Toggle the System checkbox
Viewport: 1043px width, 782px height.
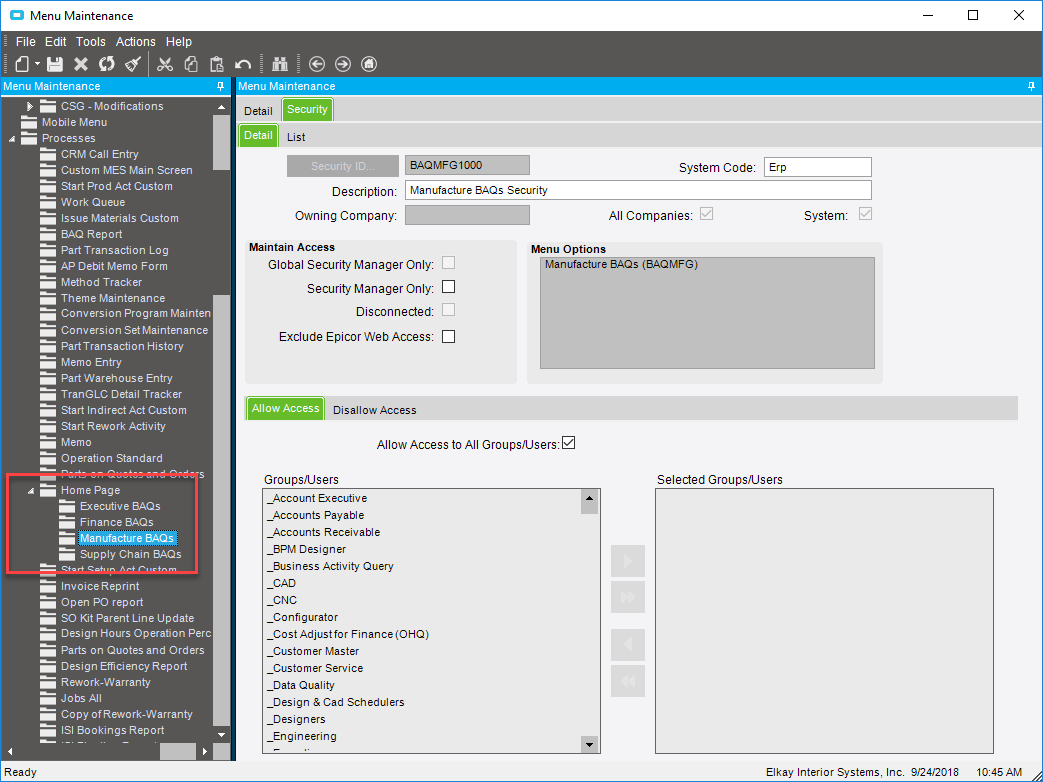[865, 214]
